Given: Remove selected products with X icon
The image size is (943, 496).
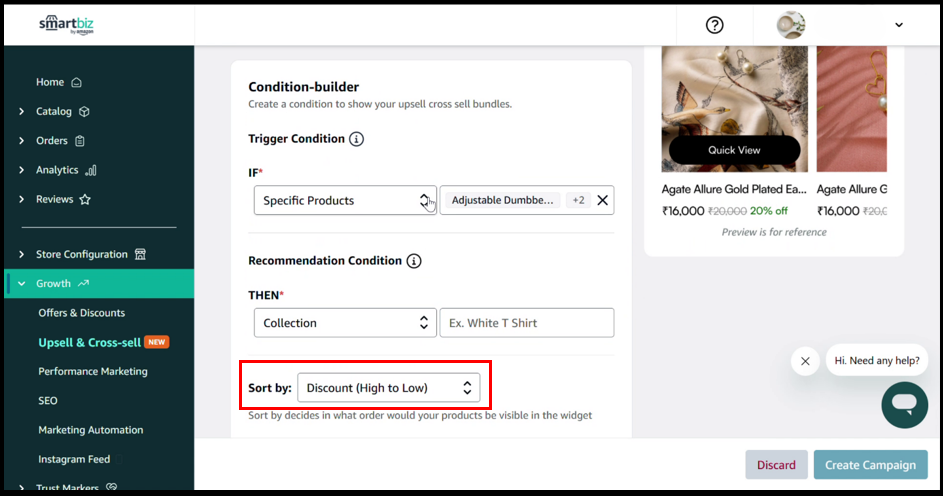Looking at the screenshot, I should (602, 200).
